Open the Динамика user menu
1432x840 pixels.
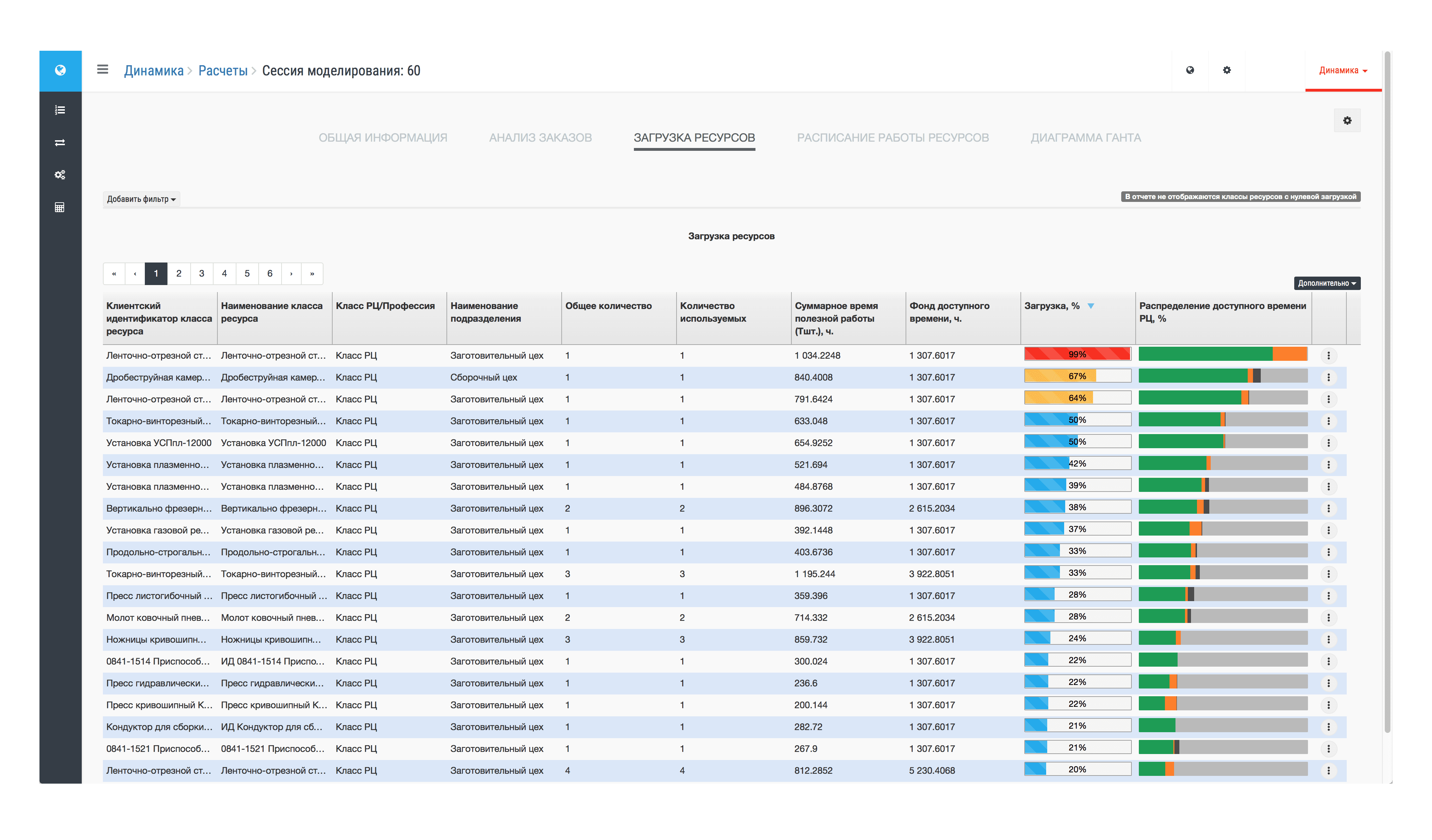[1343, 70]
